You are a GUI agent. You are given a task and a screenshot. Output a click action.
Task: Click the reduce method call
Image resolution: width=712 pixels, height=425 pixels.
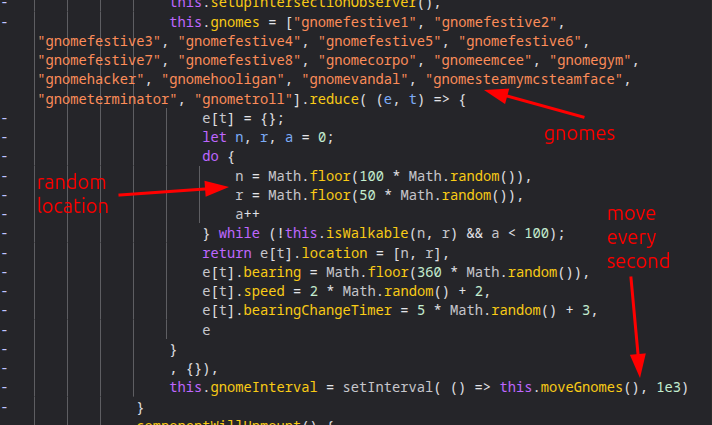[x=331, y=100]
